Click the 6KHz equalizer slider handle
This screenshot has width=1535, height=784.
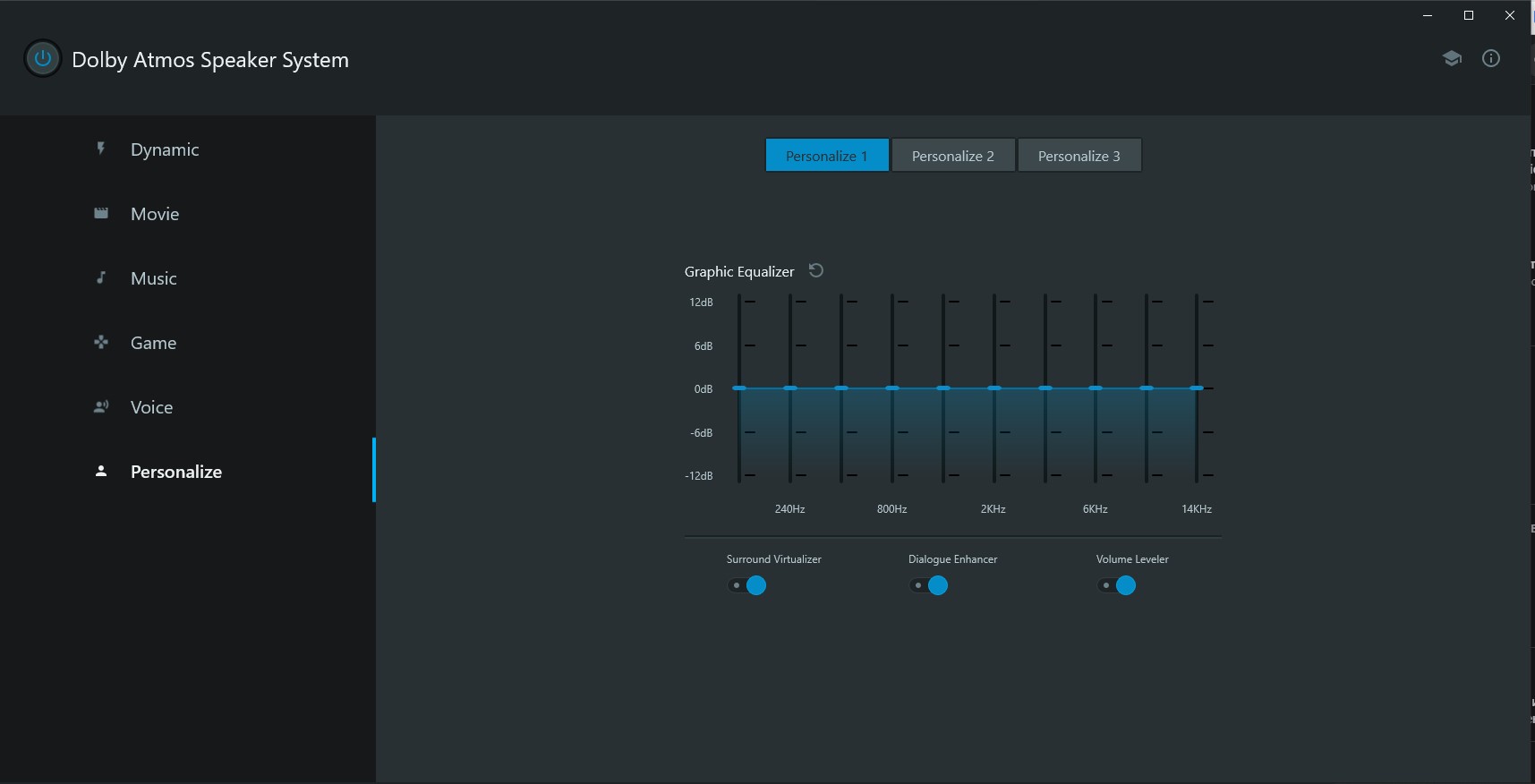point(1096,388)
